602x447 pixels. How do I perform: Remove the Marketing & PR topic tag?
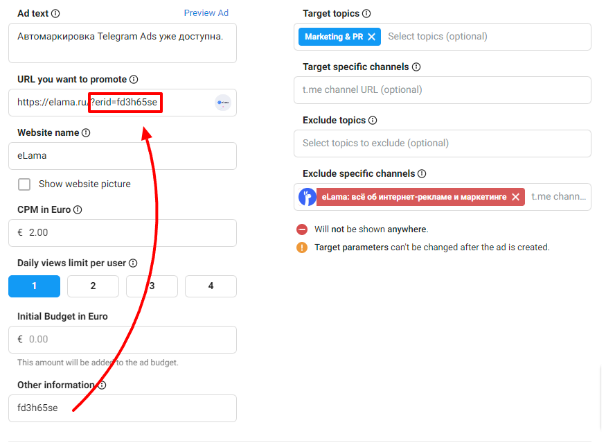371,37
